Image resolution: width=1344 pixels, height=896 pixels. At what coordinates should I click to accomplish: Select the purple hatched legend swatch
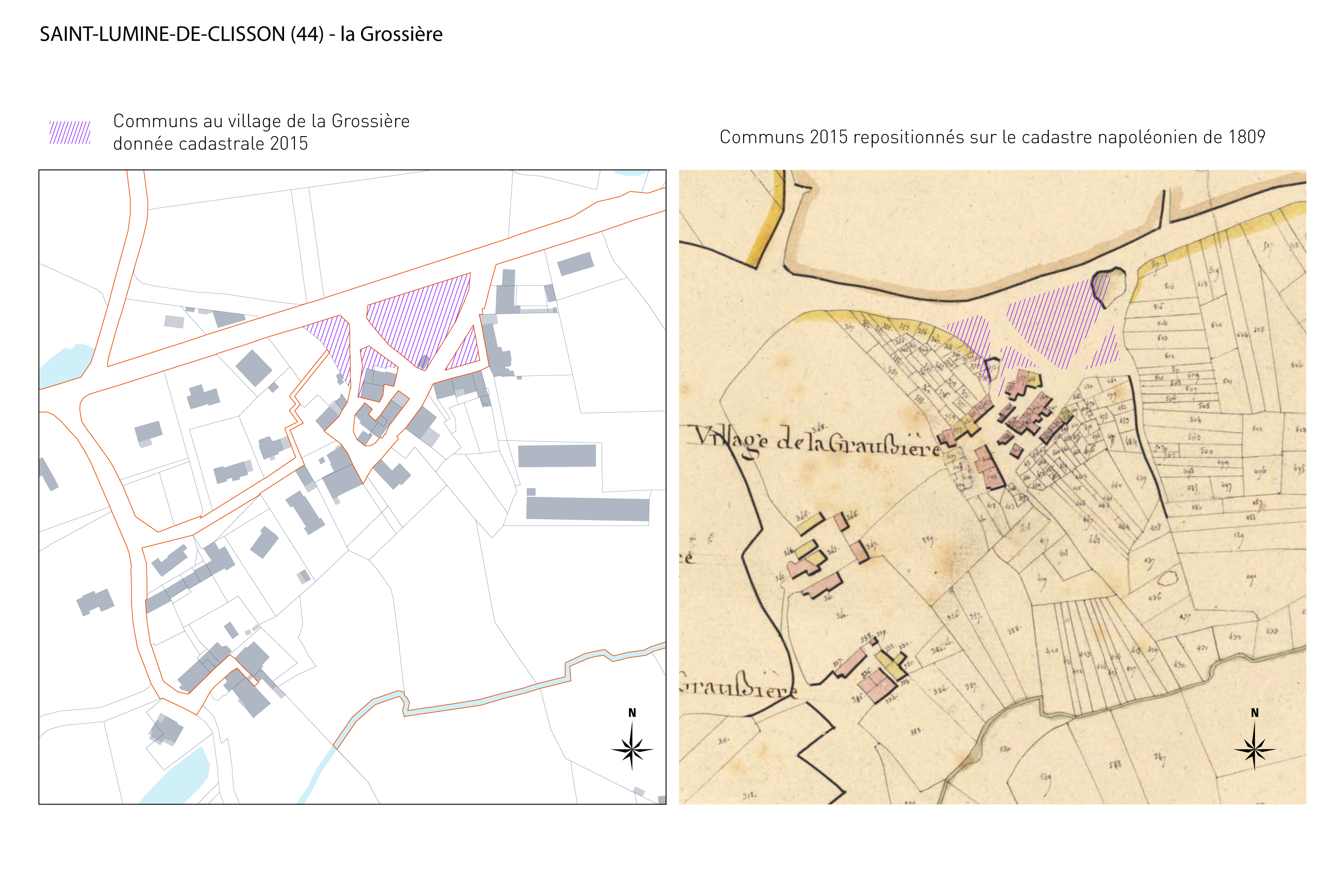(x=70, y=132)
